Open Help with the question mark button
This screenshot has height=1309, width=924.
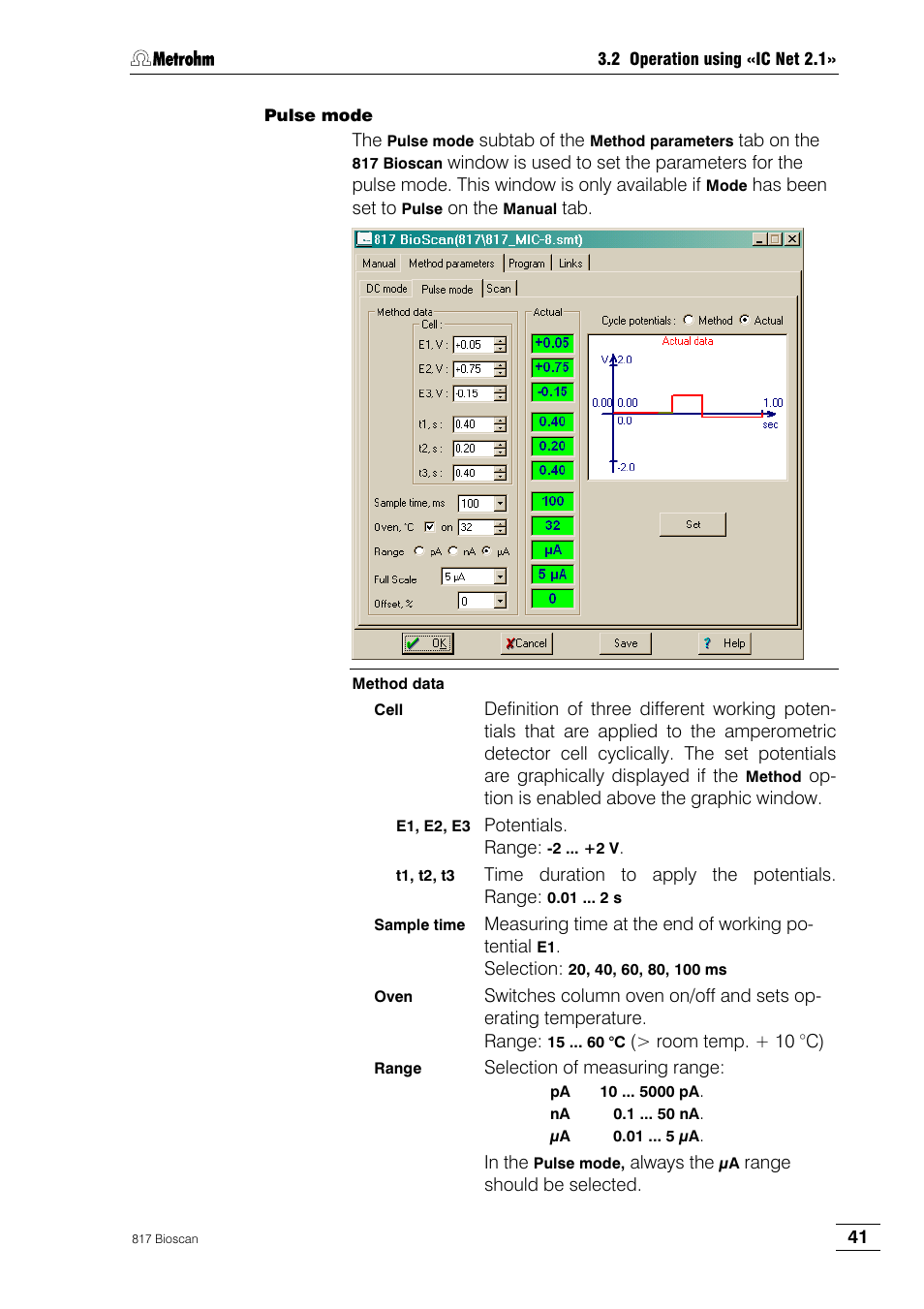click(x=725, y=643)
